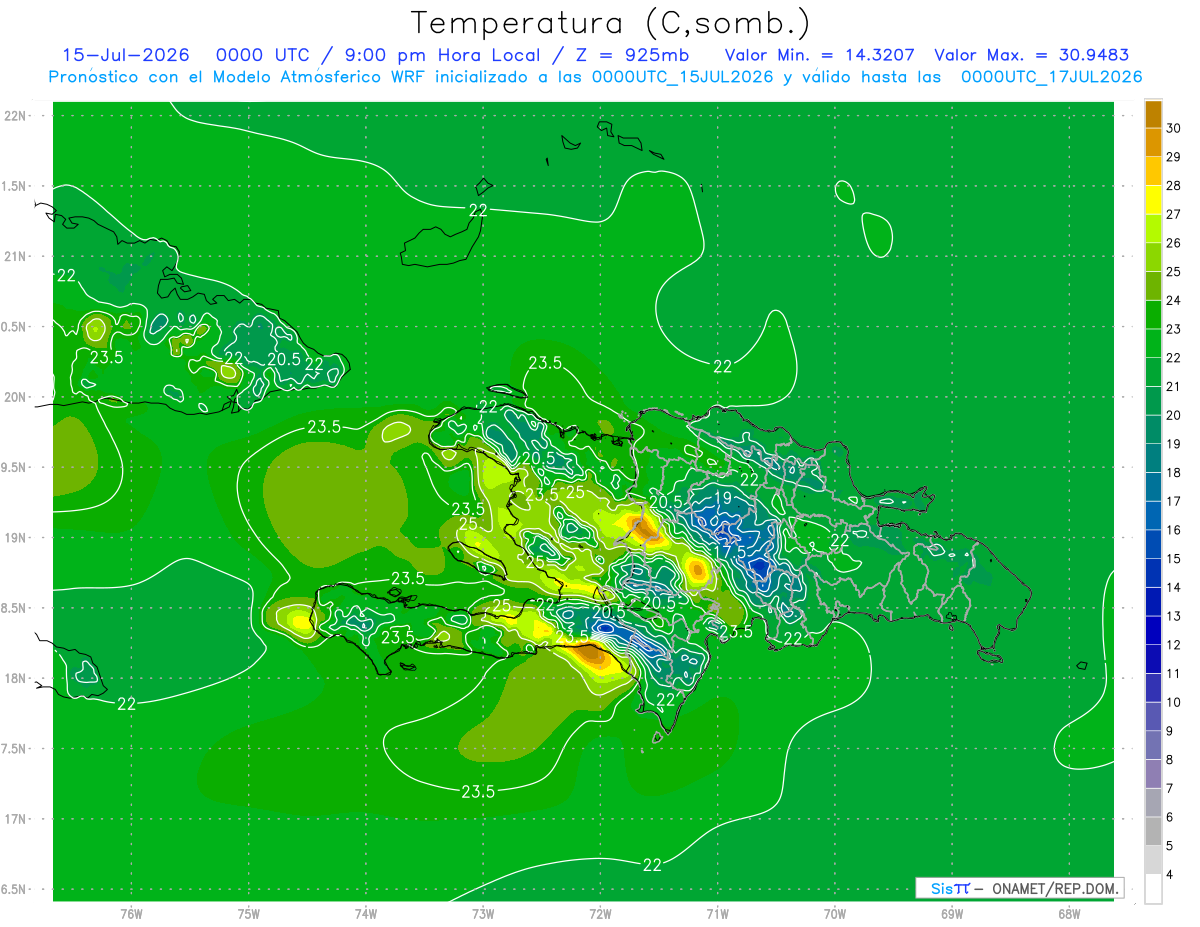This screenshot has height=927, width=1200.
Task: Click the legend color band between 11 and 12
Action: click(1153, 660)
